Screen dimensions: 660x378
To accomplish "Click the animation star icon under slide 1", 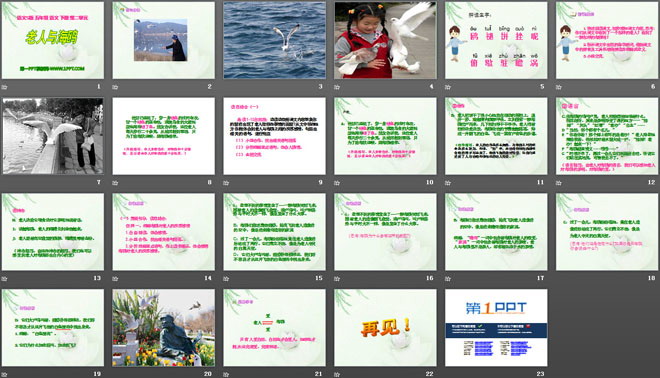I will 5,87.
